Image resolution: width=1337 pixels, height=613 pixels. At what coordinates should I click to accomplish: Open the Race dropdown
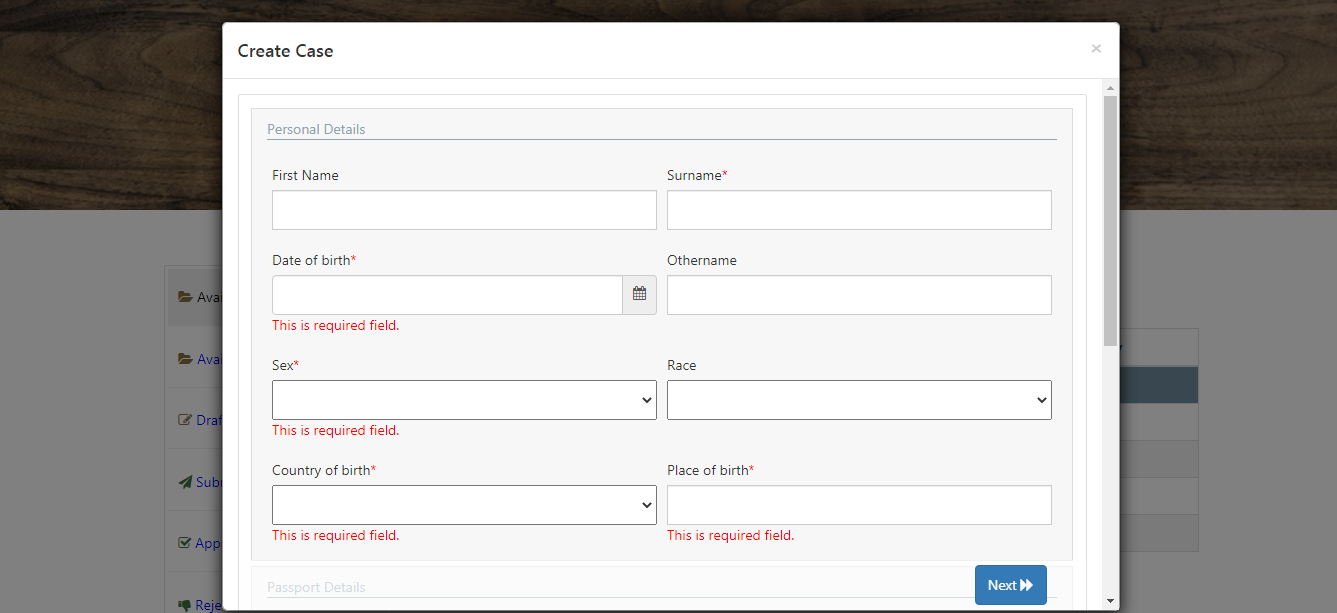(x=859, y=400)
